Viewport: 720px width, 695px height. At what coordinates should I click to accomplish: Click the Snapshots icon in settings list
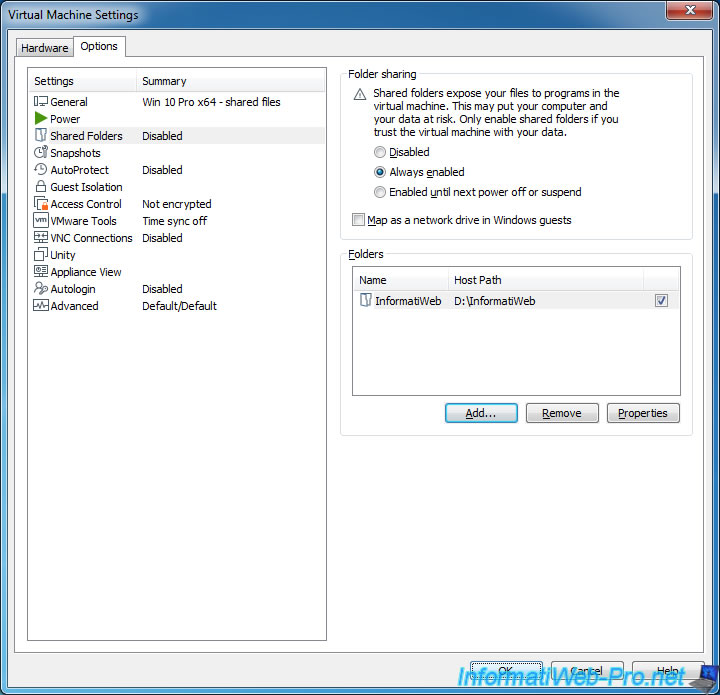tap(41, 153)
